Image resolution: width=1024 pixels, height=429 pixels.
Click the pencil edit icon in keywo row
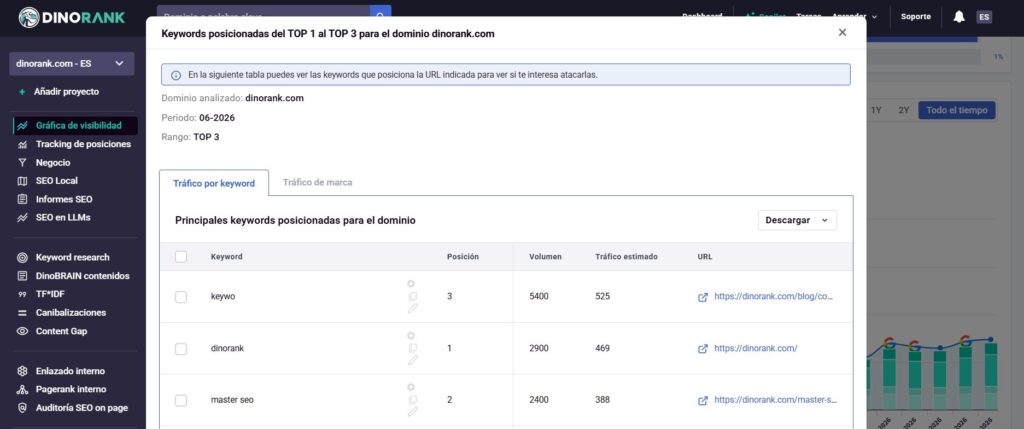pos(412,308)
